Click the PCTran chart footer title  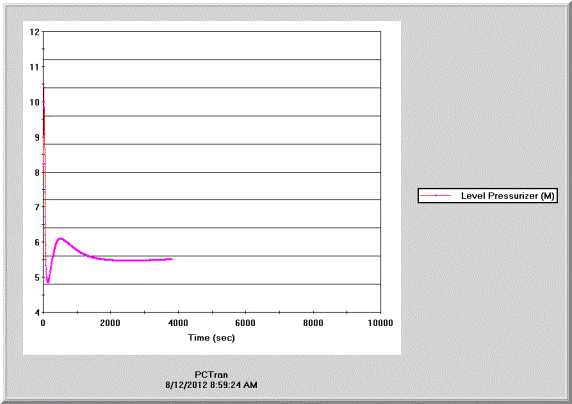(211, 375)
